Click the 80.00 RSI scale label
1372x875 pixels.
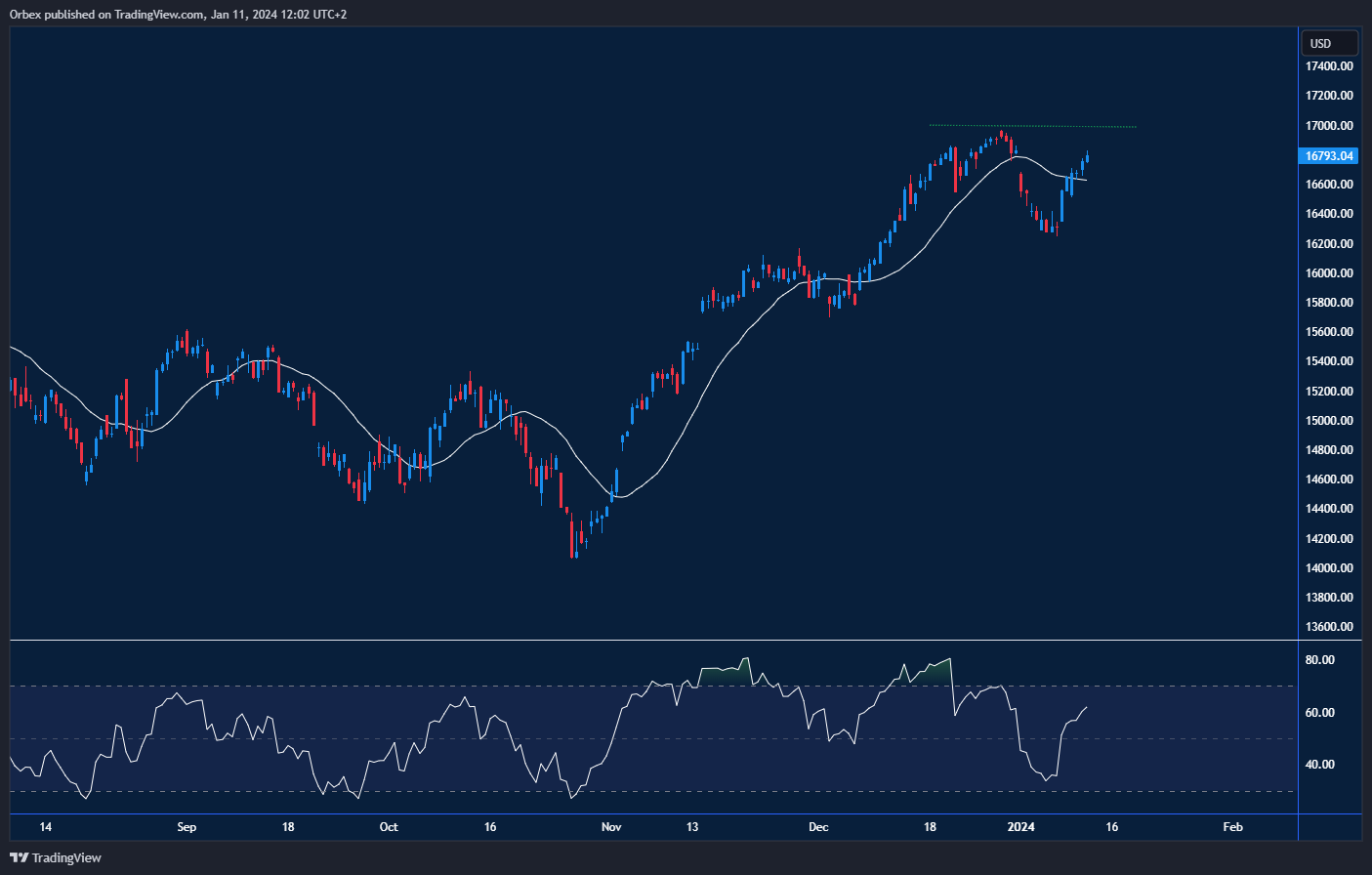[x=1320, y=660]
